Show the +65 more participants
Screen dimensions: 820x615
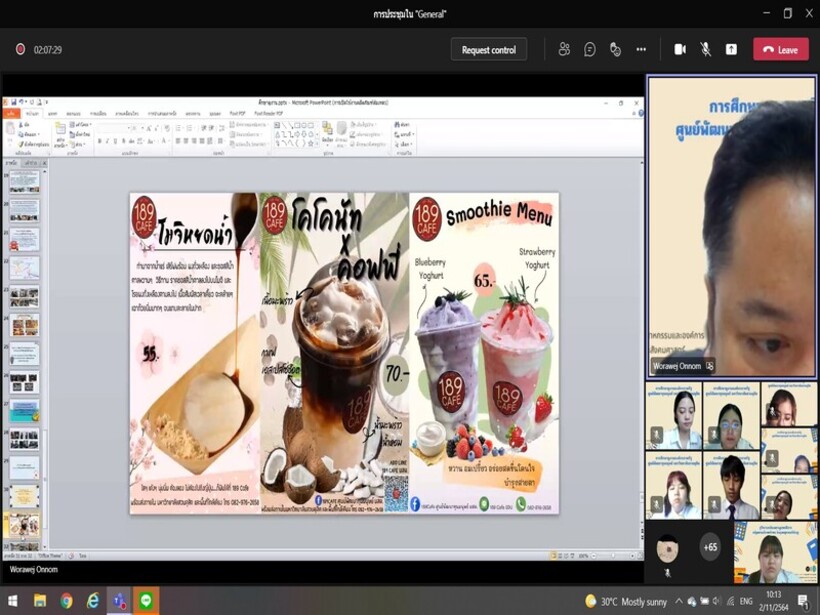click(x=710, y=547)
